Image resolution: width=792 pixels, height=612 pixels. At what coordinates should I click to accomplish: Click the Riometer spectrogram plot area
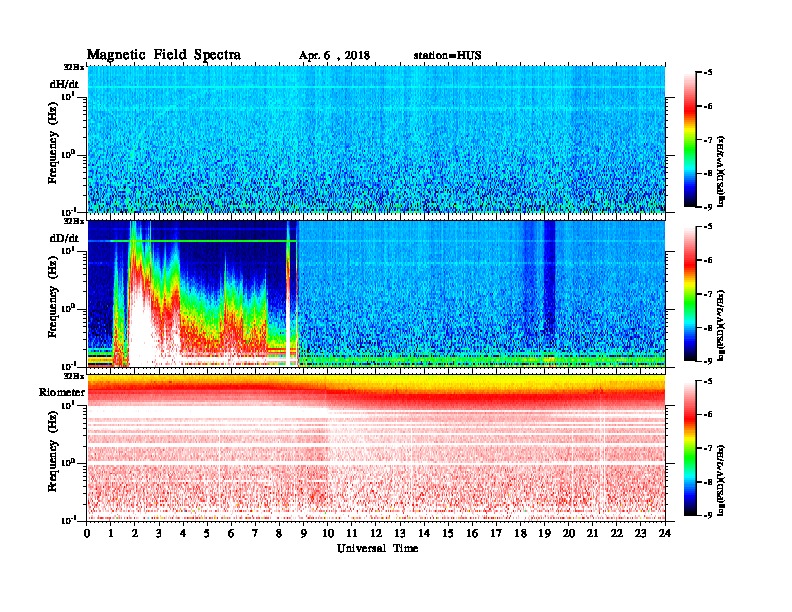[376, 448]
